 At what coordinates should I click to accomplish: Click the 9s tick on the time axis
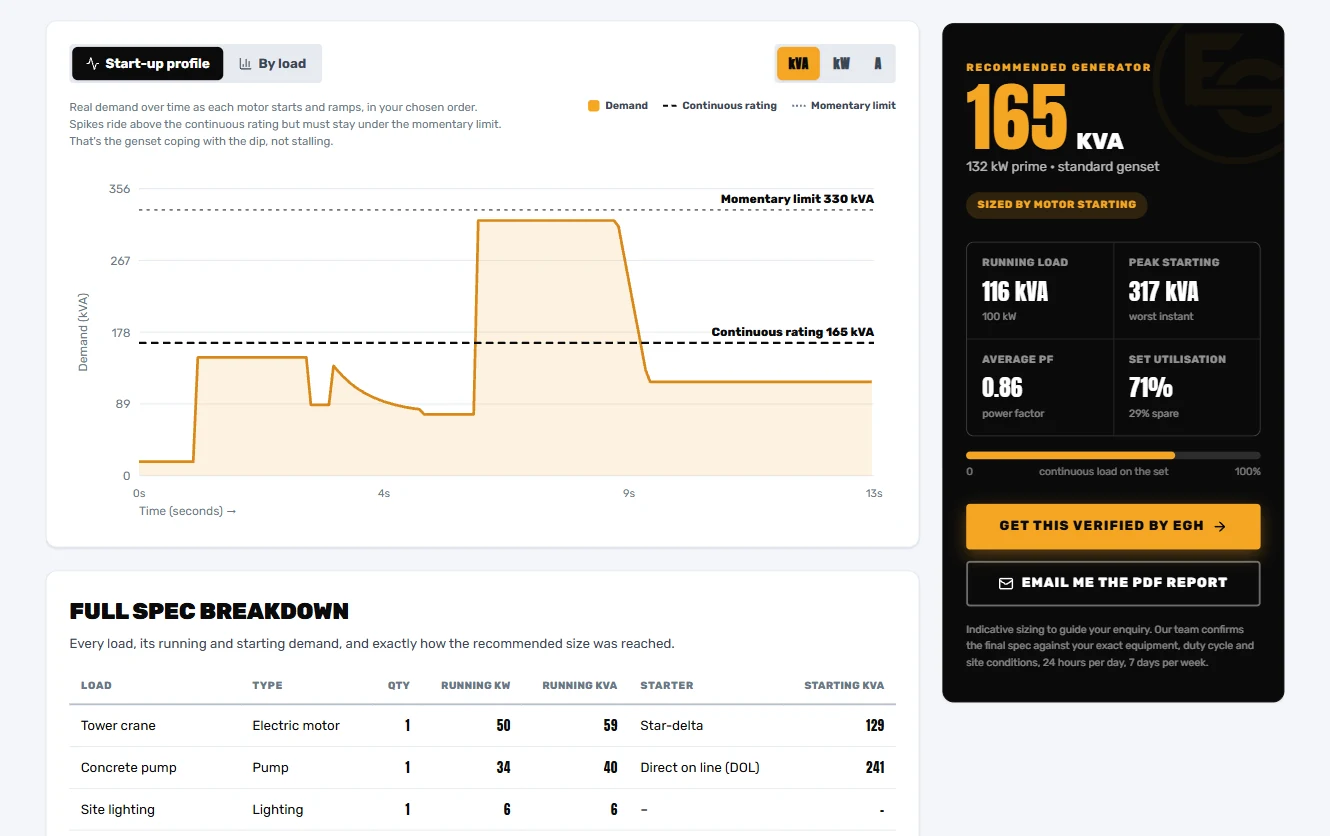628,493
